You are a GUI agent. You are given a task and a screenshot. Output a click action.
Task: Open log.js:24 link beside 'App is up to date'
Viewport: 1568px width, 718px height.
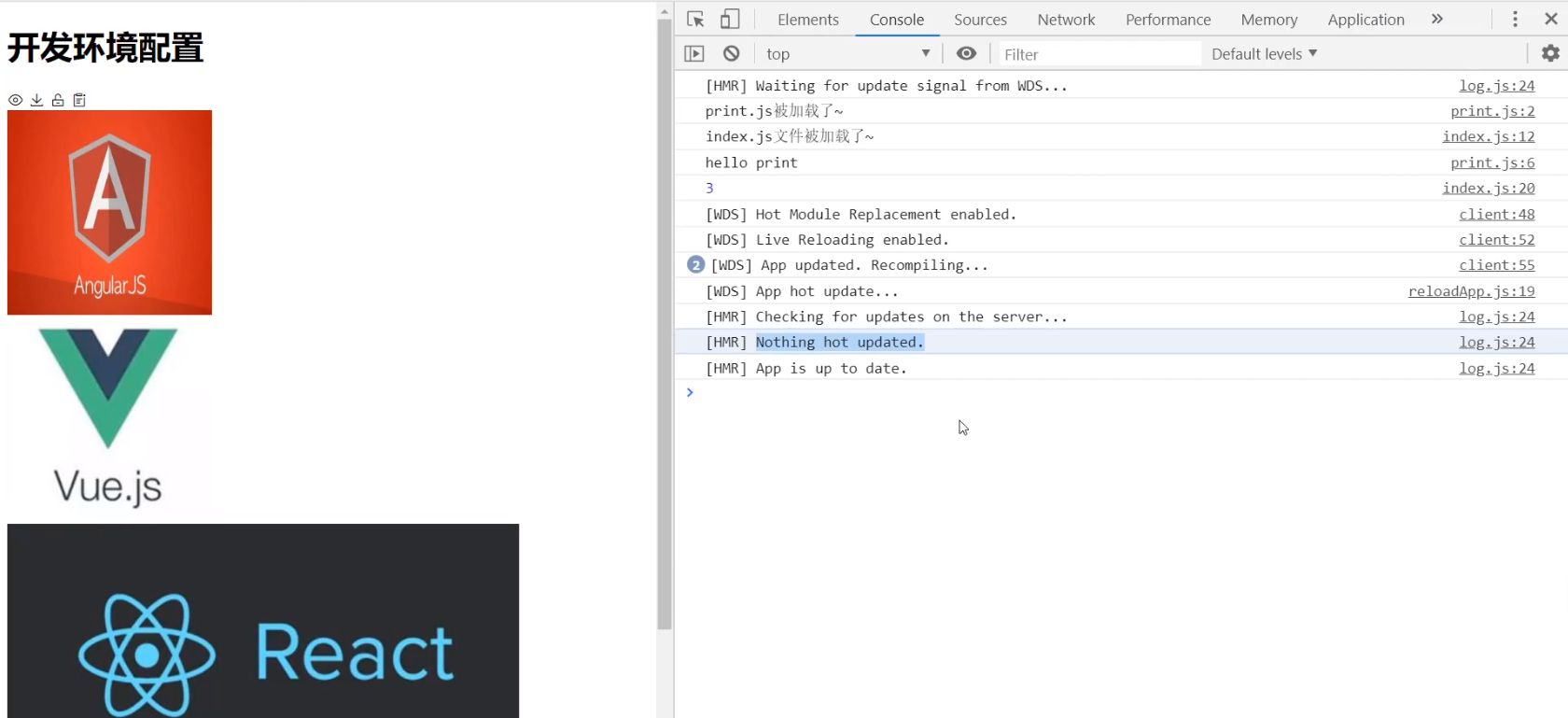tap(1497, 368)
